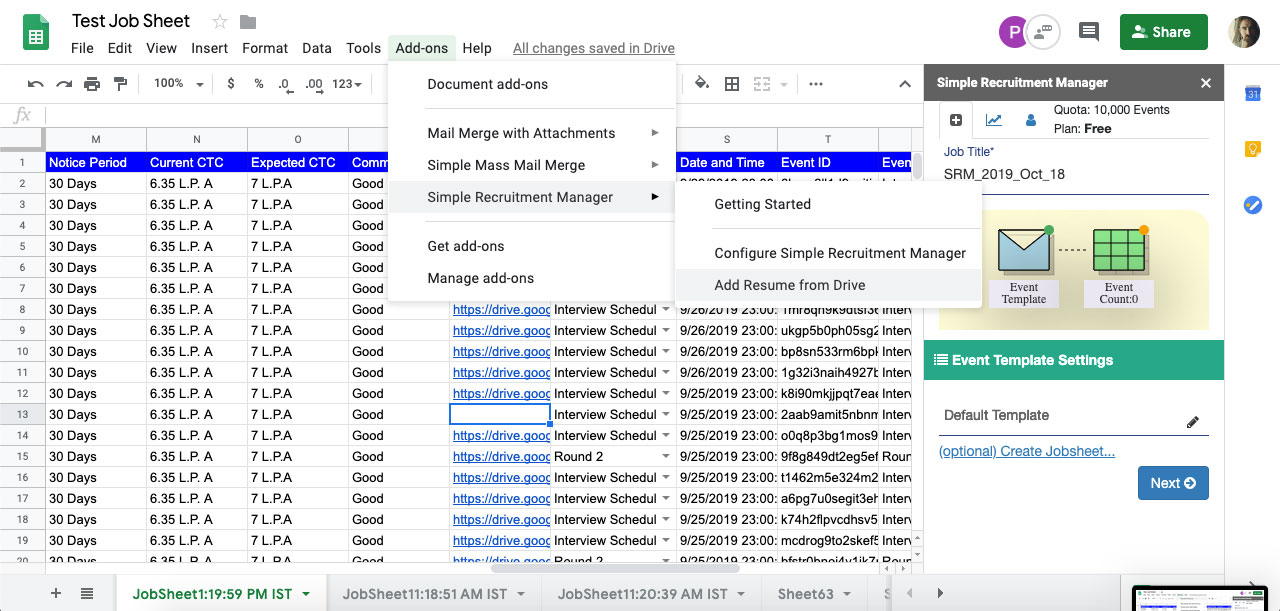Star the Test Job Sheet document
1280x611 pixels.
coord(219,22)
